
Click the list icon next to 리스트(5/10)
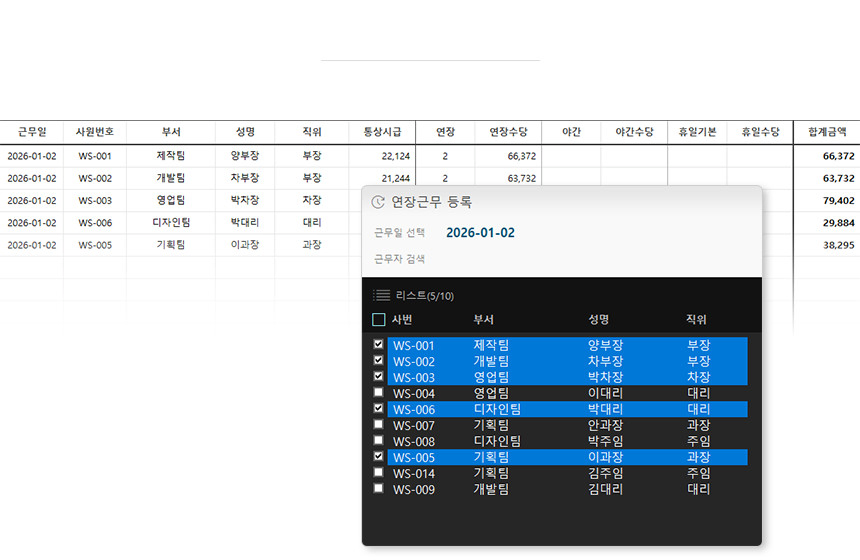[x=381, y=295]
